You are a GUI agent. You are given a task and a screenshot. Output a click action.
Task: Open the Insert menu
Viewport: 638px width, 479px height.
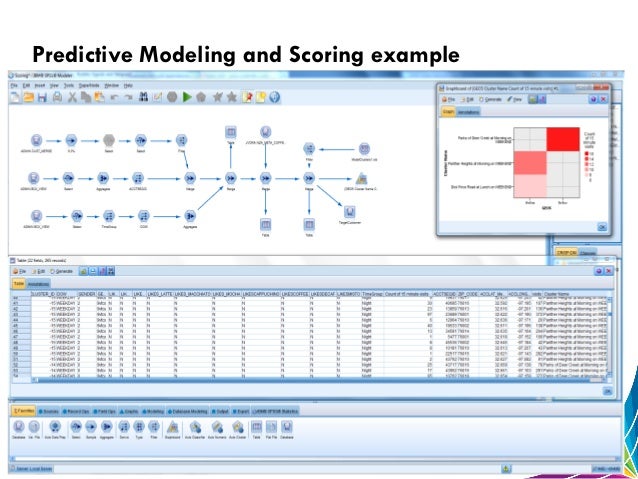click(x=39, y=85)
